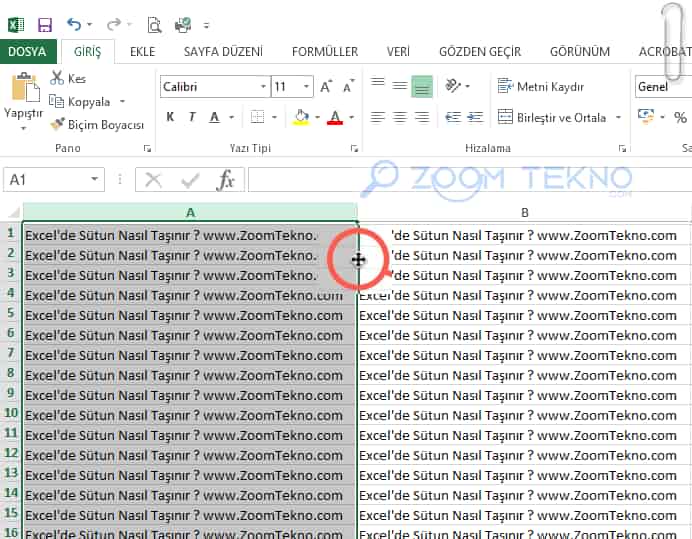
Task: Expand the Kopyala dropdown arrow
Action: 122,102
